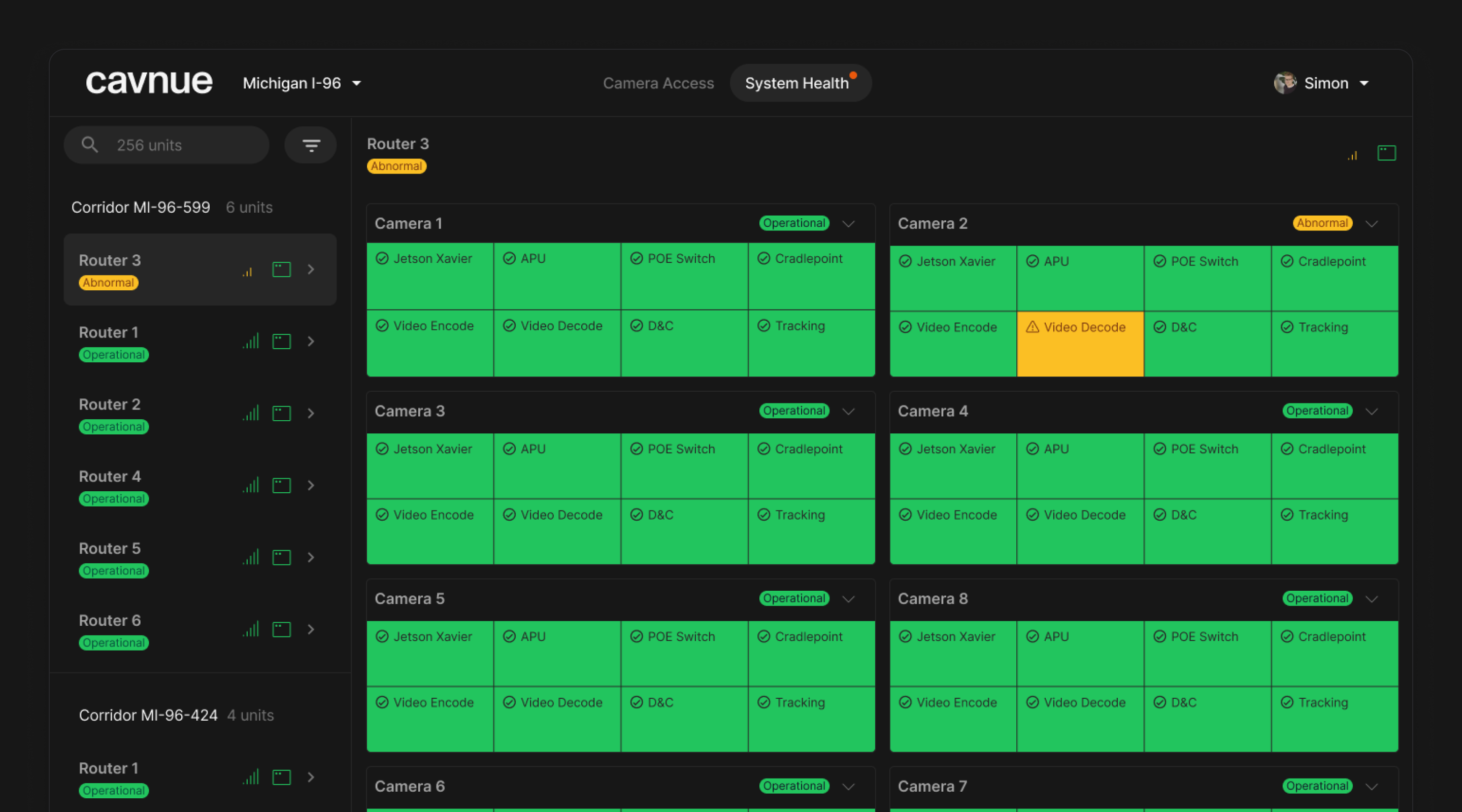The image size is (1462, 812).
Task: Click the Camera 2 Video Decode warning tile
Action: tap(1080, 344)
